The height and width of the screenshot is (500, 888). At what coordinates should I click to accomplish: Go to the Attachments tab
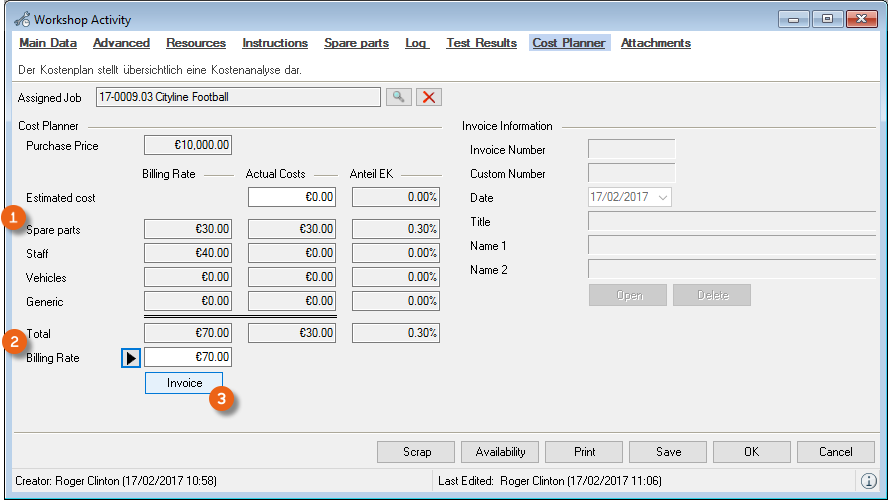[x=655, y=43]
